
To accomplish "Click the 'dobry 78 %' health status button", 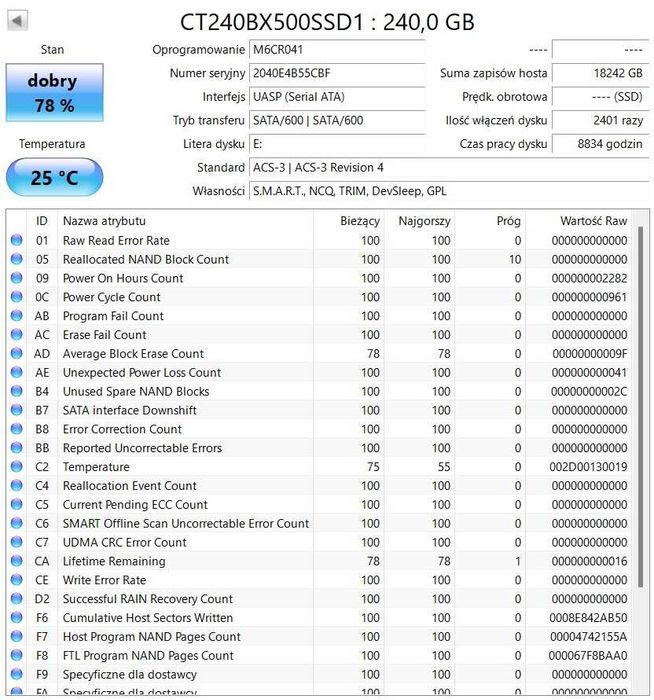I will pos(54,92).
